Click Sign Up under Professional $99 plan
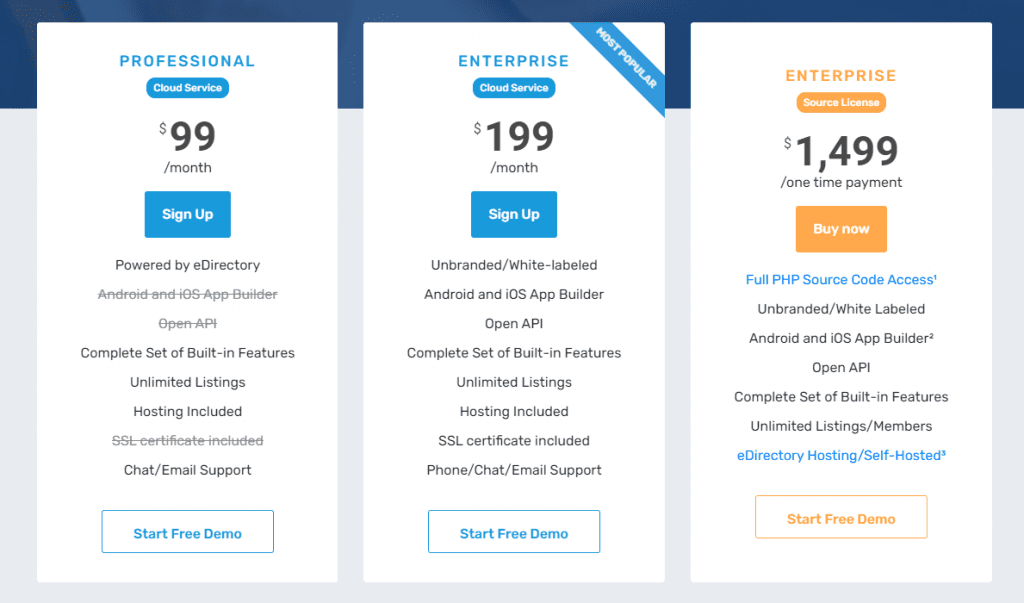The height and width of the screenshot is (603, 1024). (x=187, y=214)
